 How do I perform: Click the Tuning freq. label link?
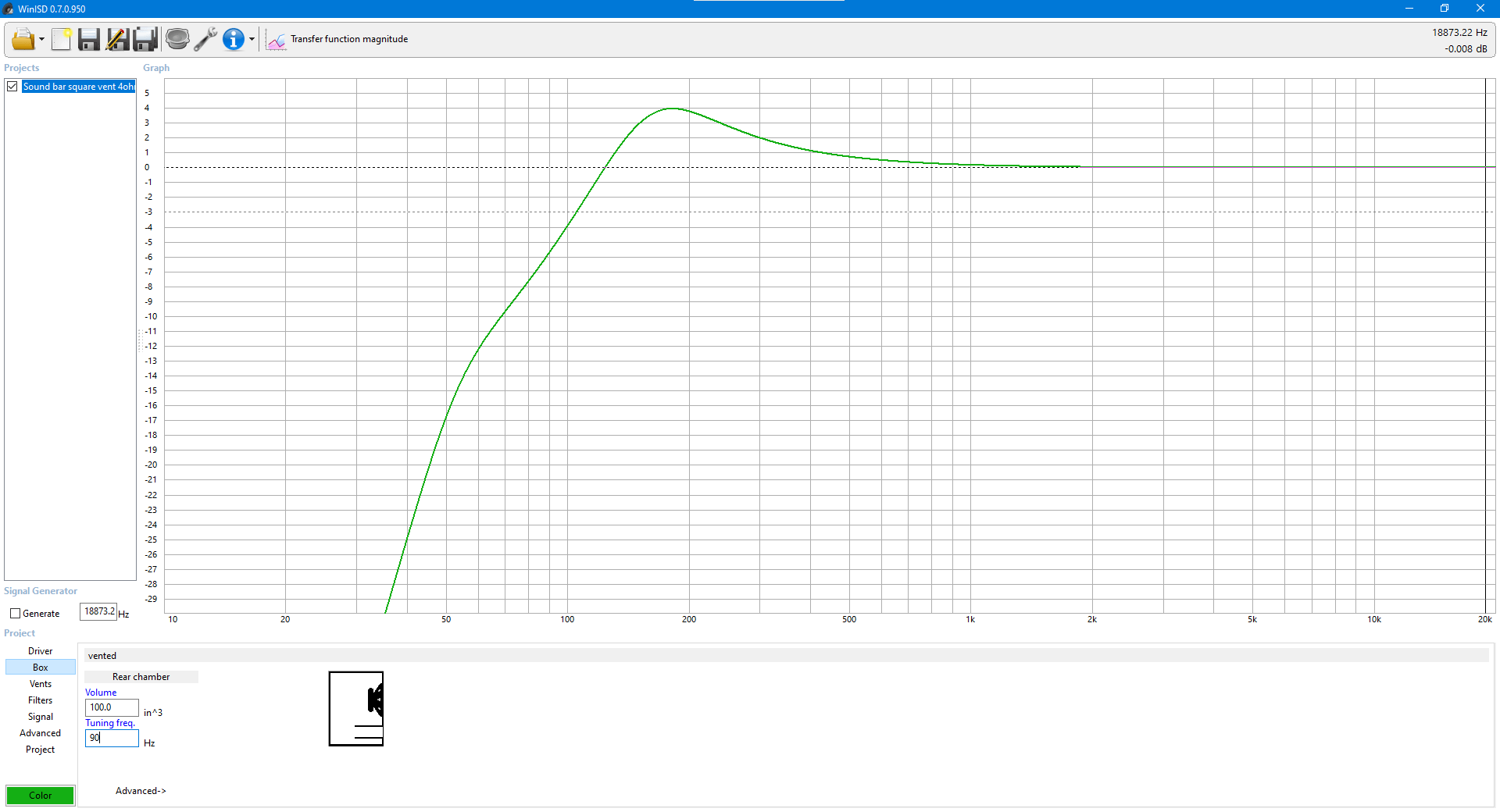(110, 723)
